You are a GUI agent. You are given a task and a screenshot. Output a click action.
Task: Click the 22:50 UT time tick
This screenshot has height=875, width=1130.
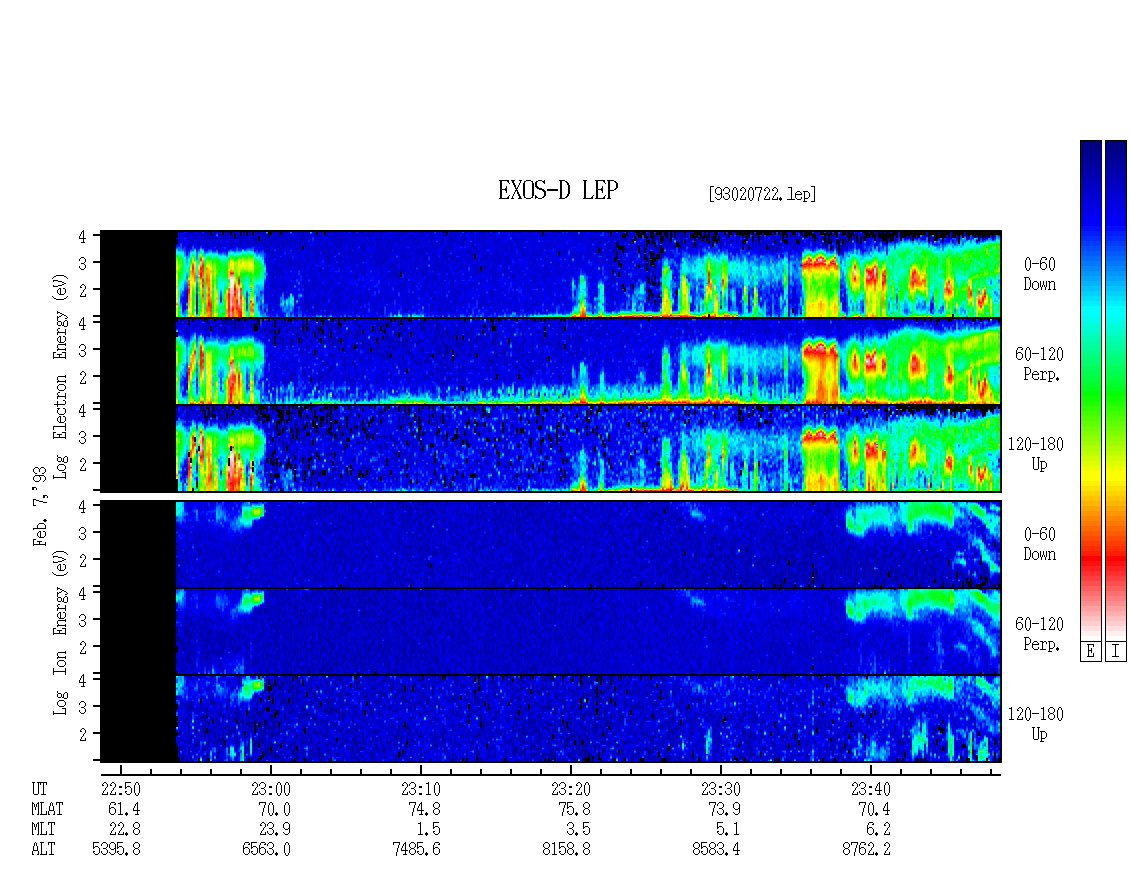121,789
